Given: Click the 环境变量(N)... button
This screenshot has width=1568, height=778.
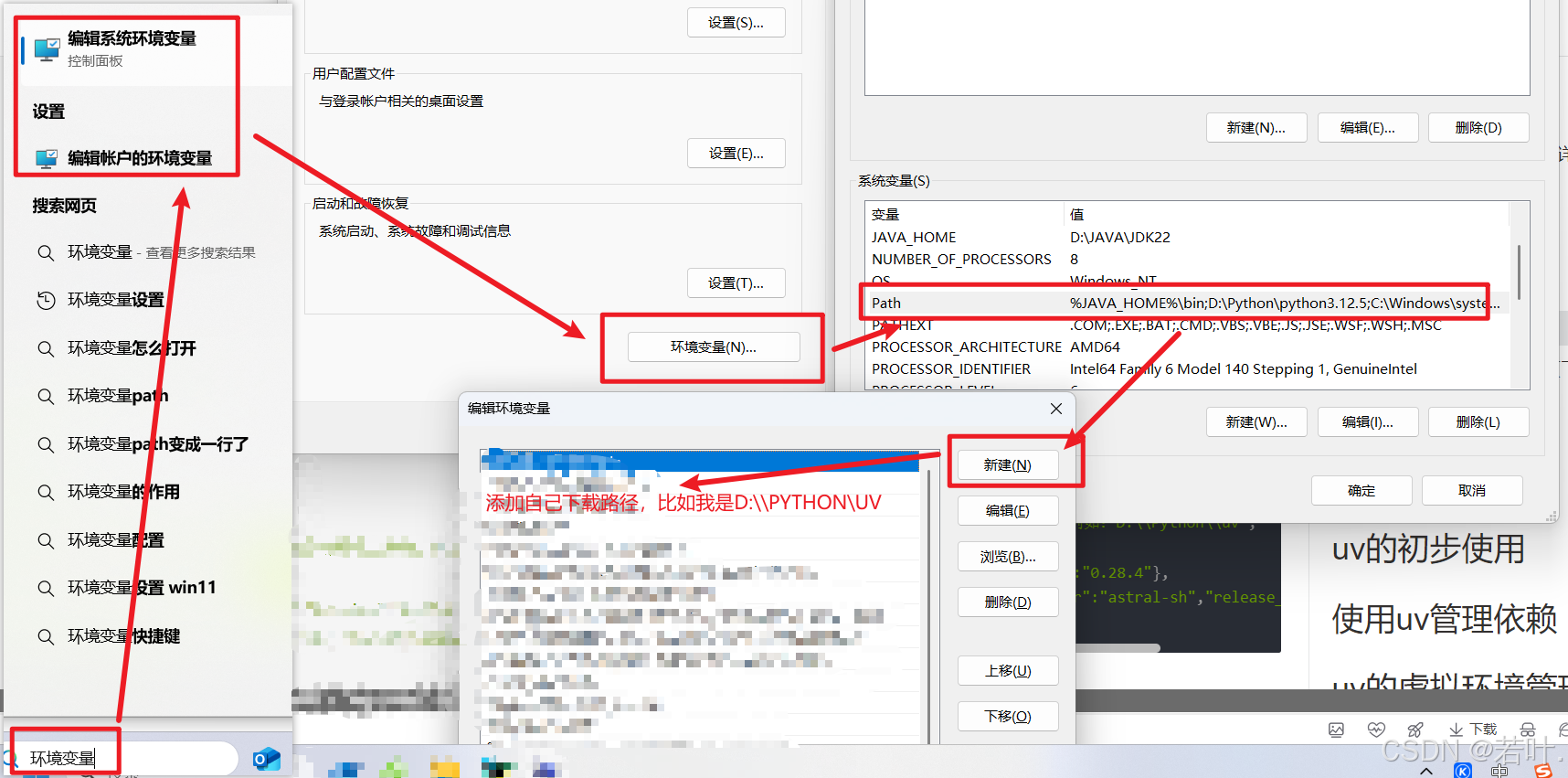Looking at the screenshot, I should 713,347.
